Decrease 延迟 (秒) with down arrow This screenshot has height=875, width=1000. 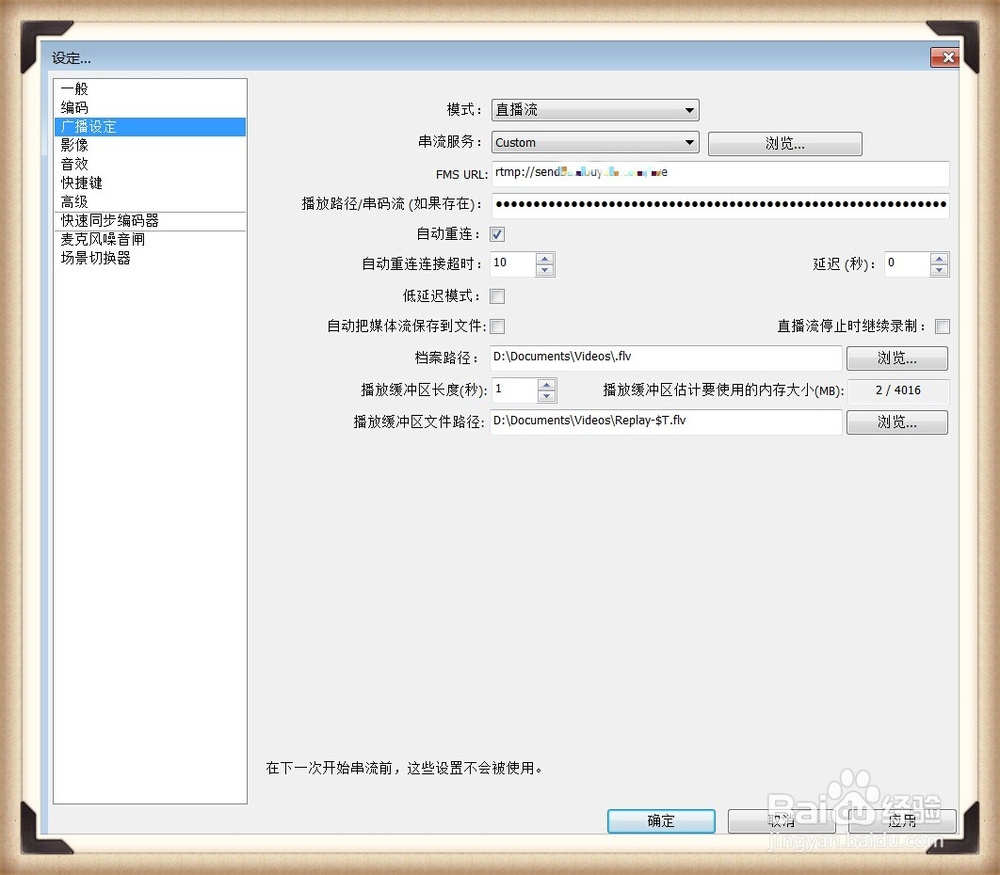939,270
